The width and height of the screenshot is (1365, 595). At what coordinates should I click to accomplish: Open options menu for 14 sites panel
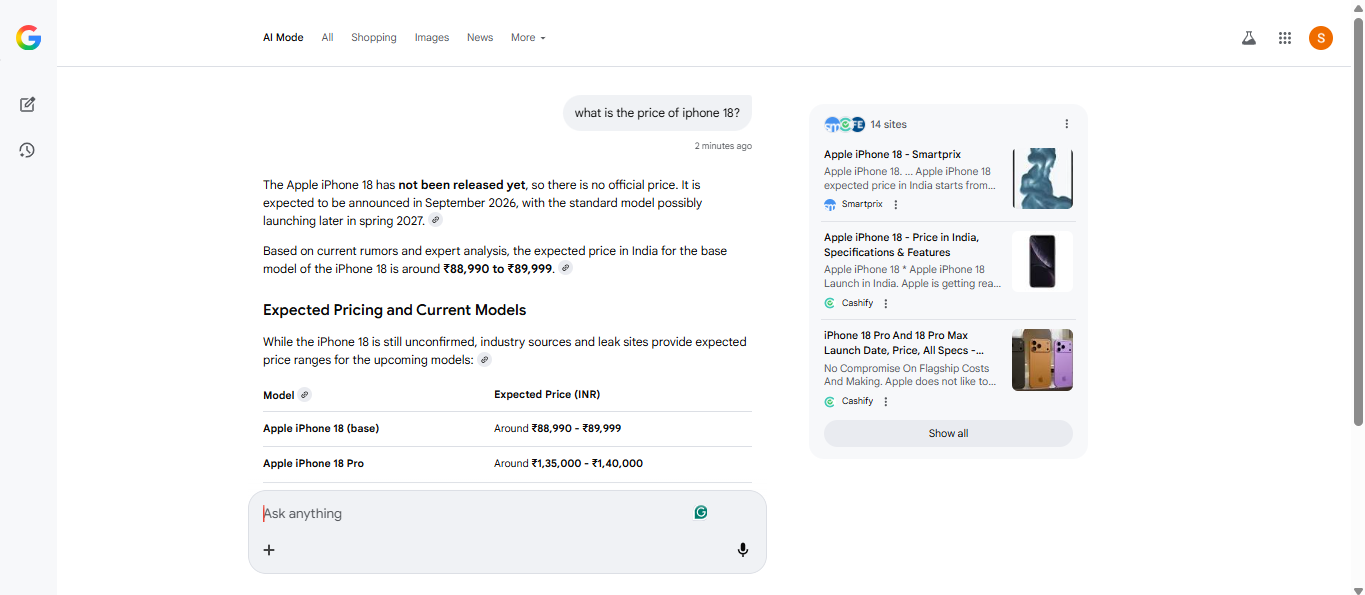pos(1066,124)
